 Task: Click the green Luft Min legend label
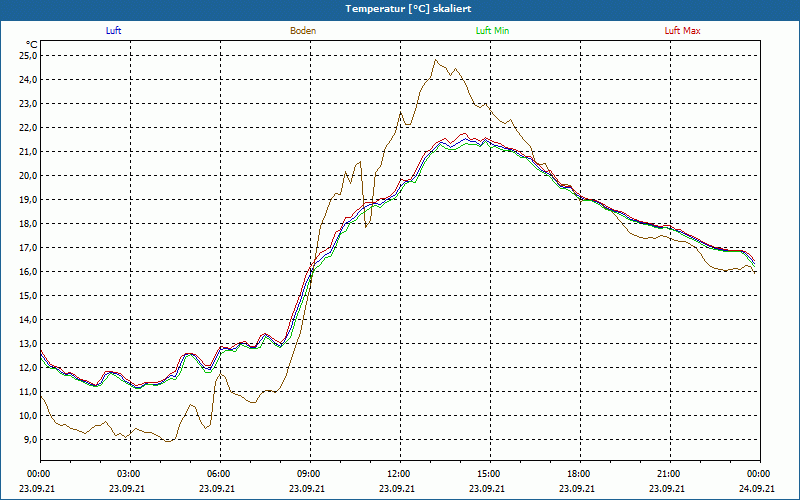coord(492,31)
